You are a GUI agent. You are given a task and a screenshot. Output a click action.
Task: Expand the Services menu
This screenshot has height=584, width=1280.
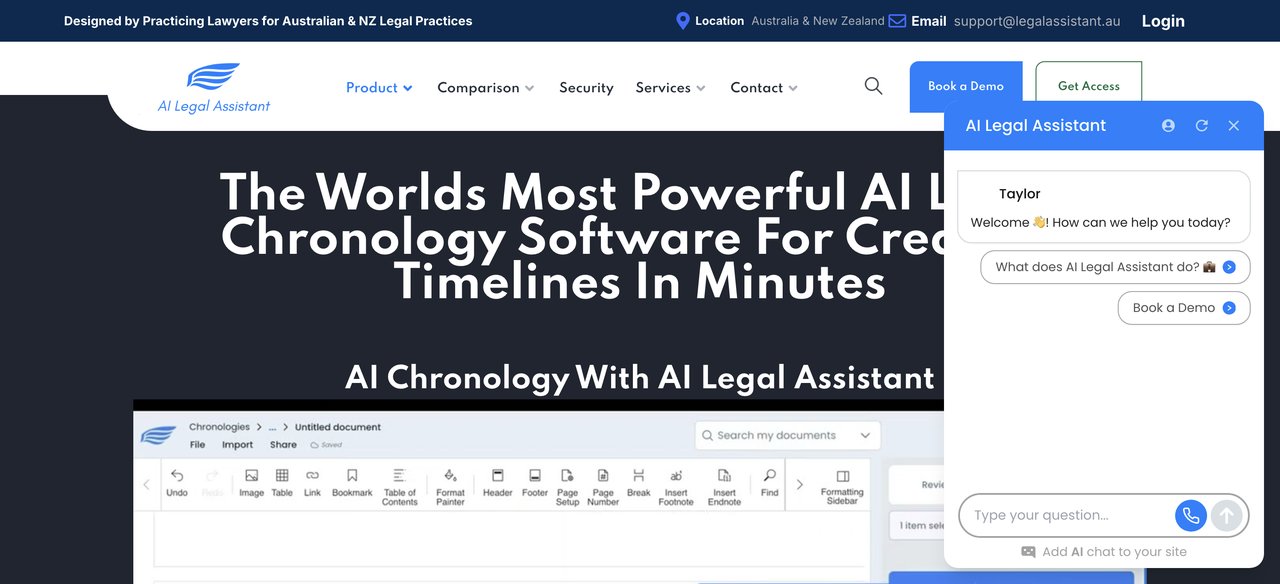pos(671,88)
